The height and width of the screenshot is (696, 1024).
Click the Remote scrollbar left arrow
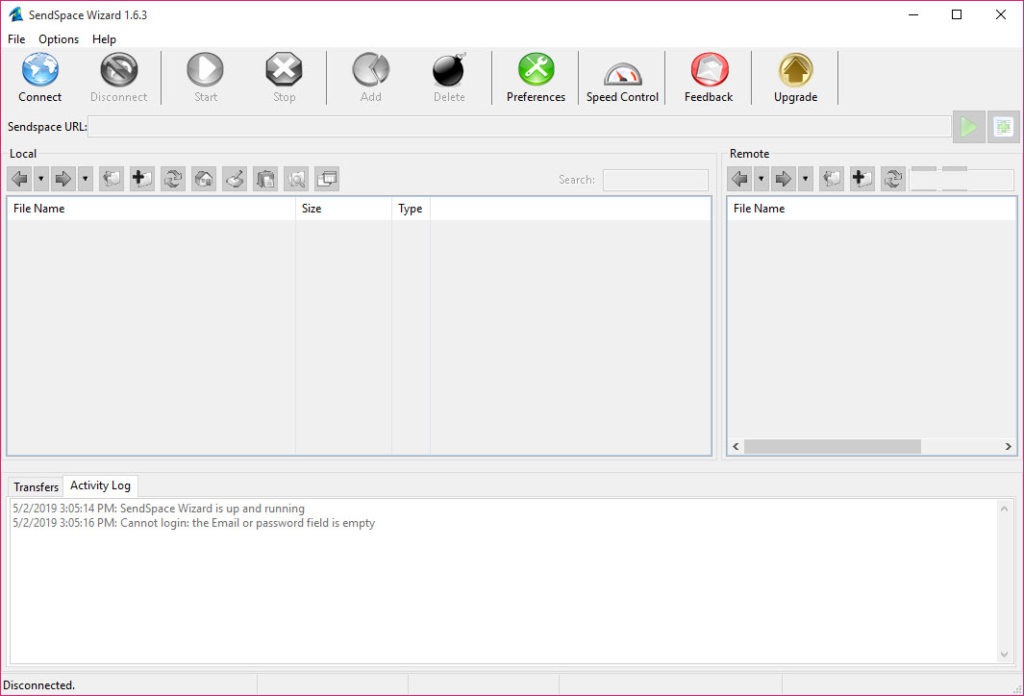click(x=736, y=447)
